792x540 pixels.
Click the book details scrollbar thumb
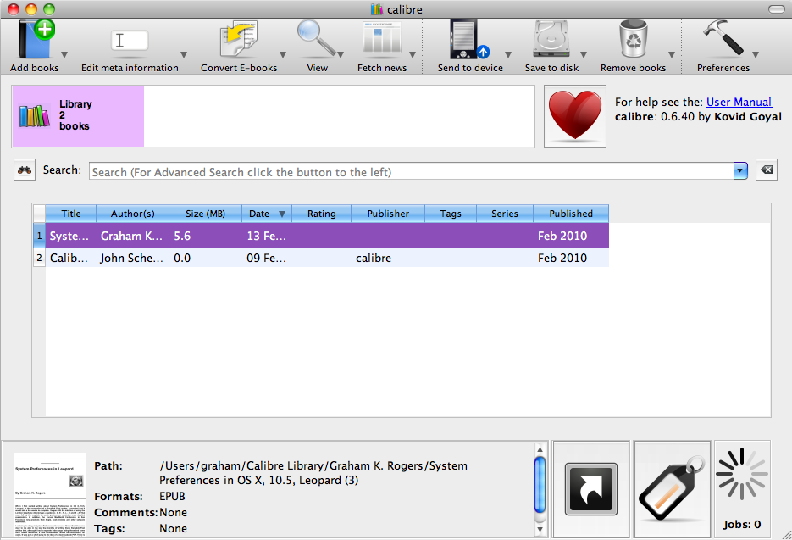coord(539,485)
